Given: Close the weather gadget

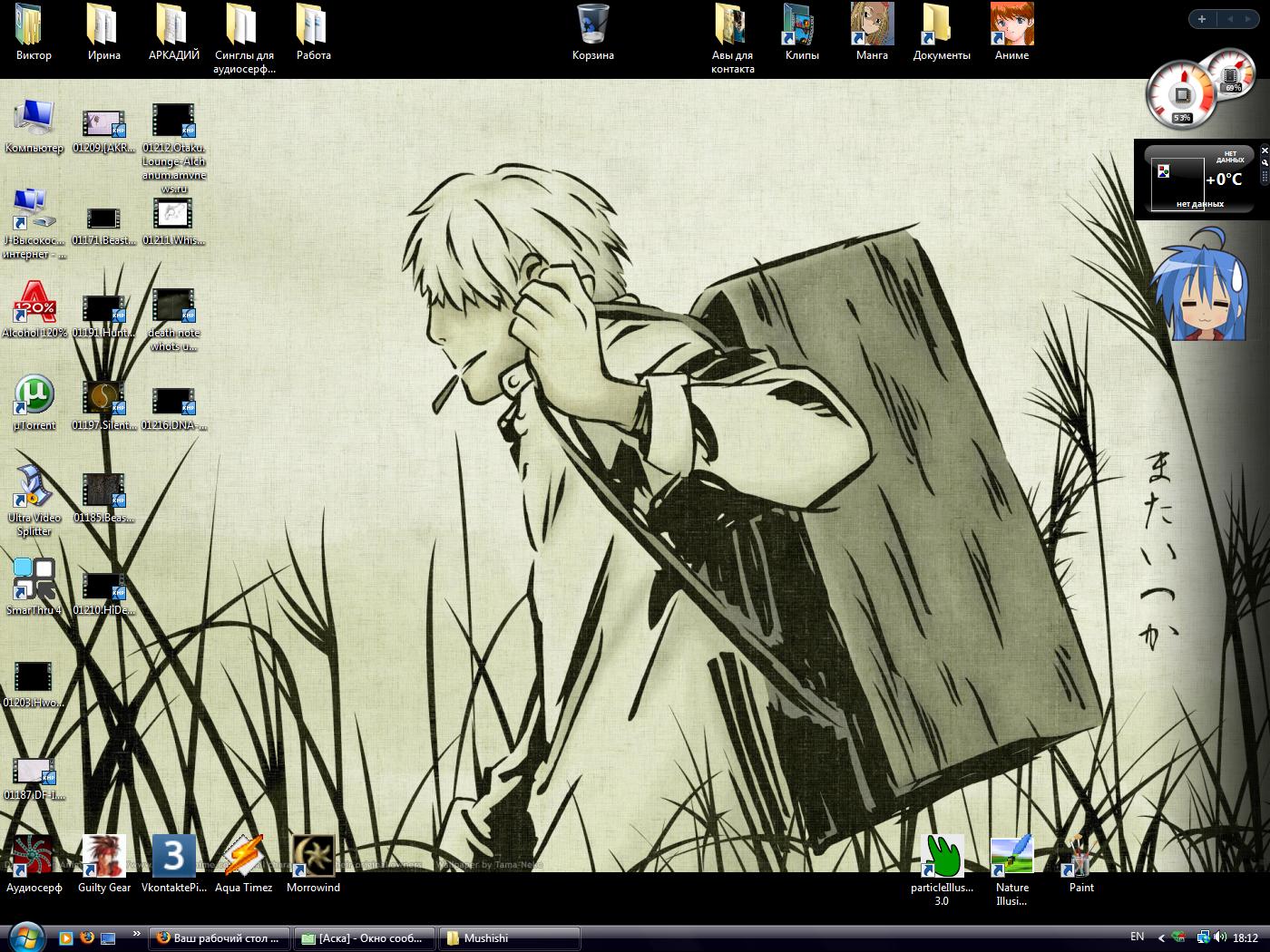Looking at the screenshot, I should (x=1265, y=151).
